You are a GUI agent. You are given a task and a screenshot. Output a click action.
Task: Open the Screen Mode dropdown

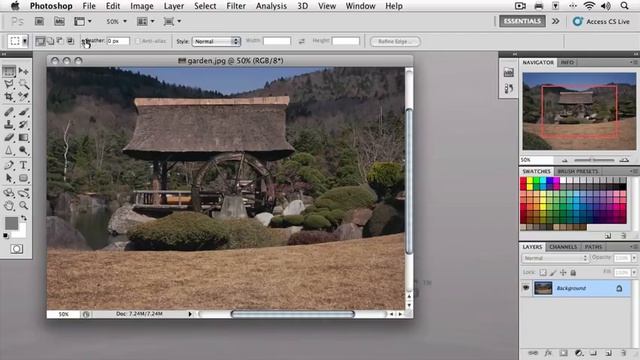172,21
